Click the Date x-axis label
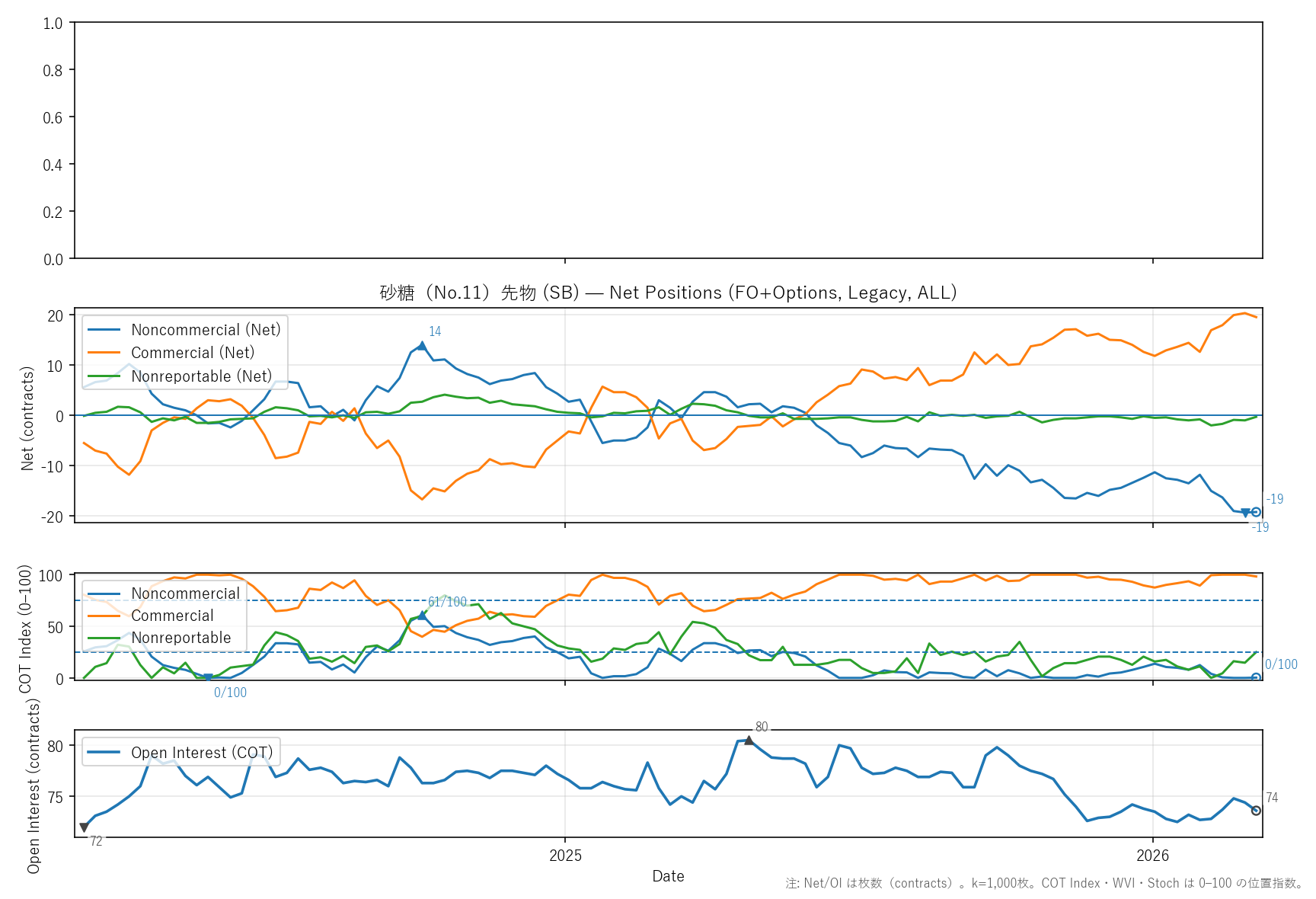Screen dimensions: 1316x899 668,876
